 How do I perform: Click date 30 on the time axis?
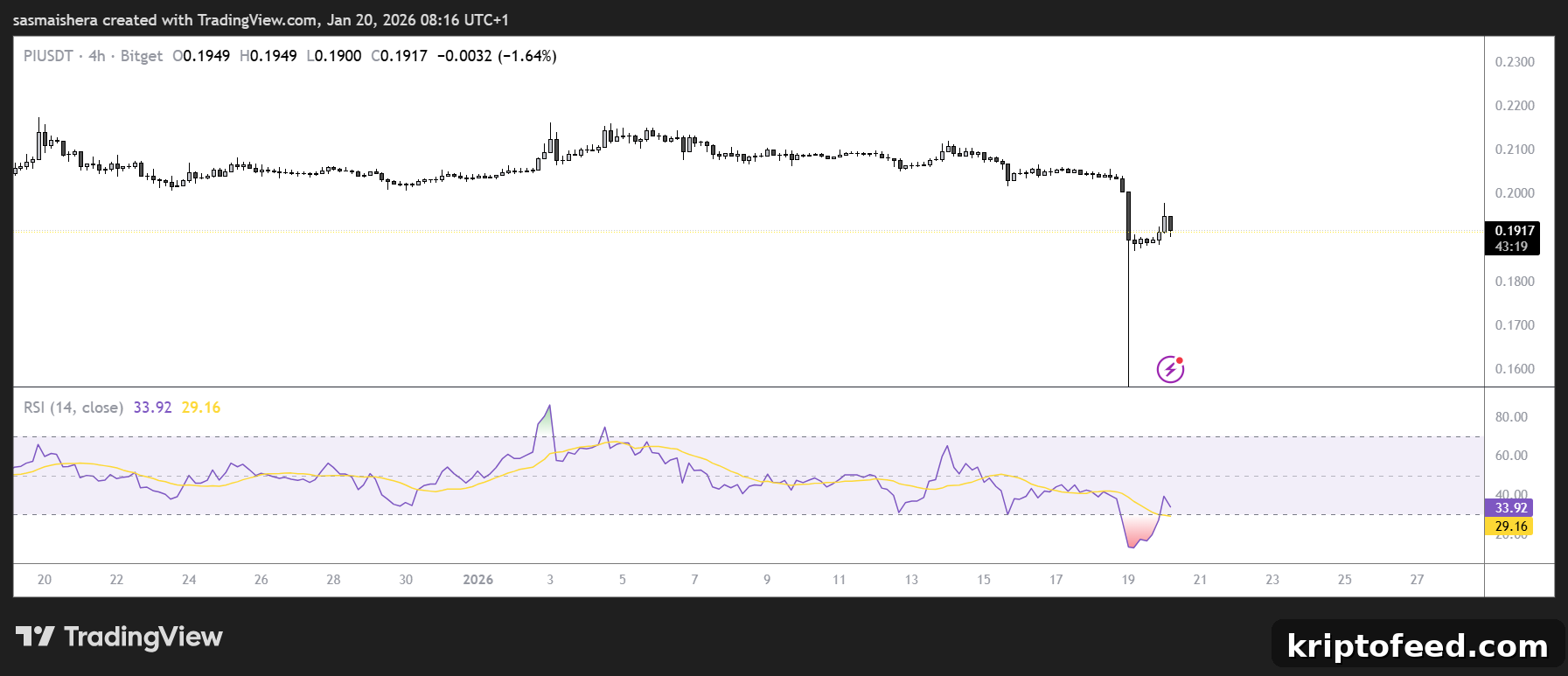tap(406, 580)
